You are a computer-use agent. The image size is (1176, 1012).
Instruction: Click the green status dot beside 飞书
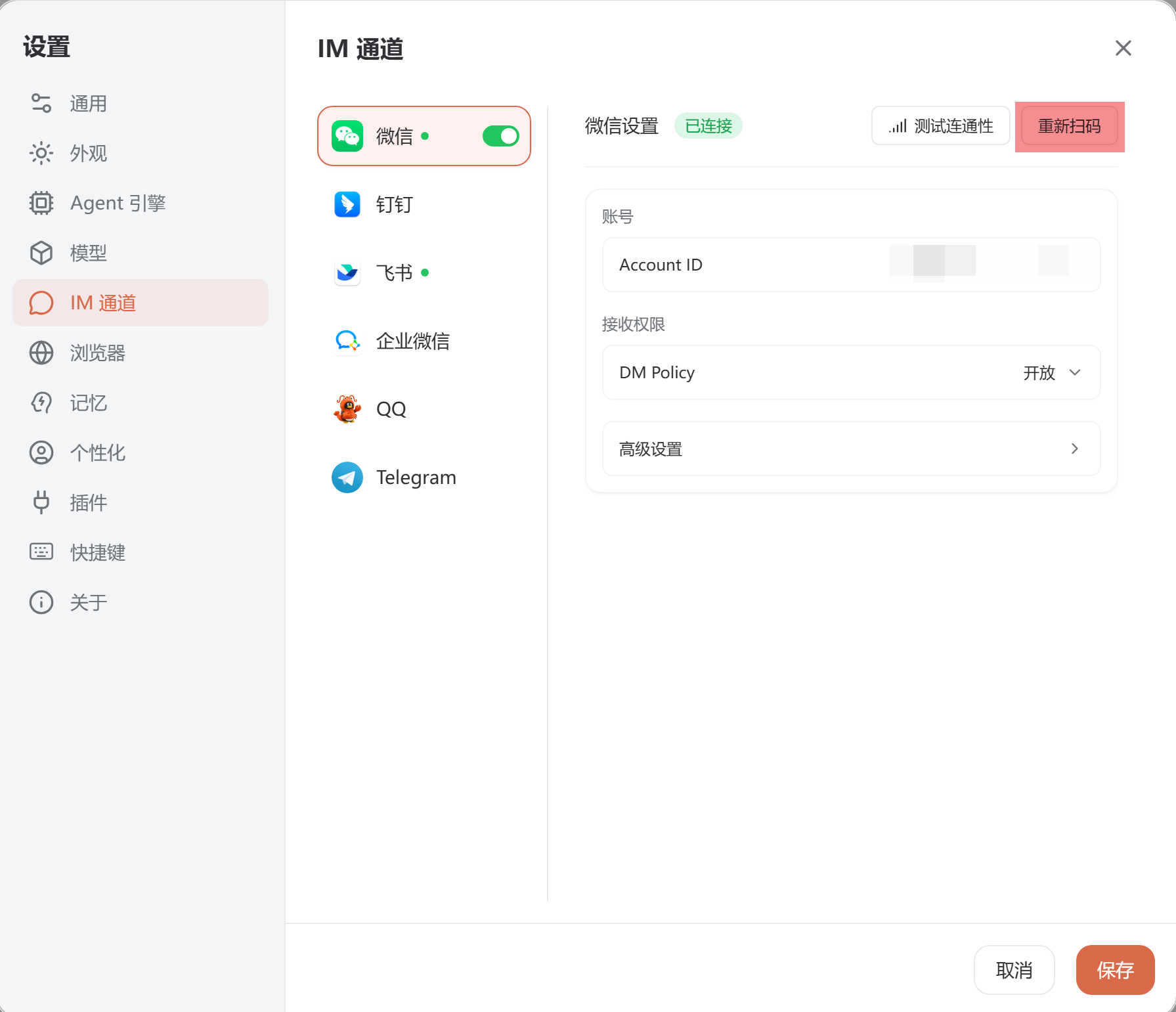pos(425,273)
